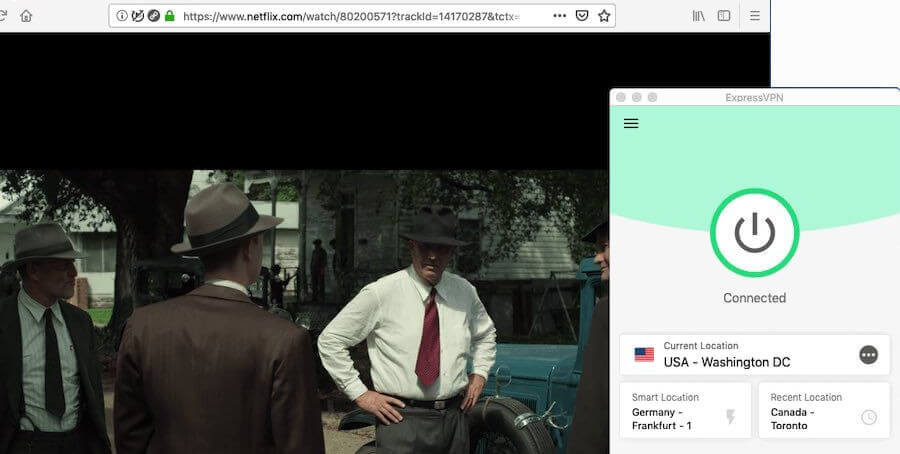The image size is (900, 454).
Task: Toggle the Firefox sidebar view
Action: coord(724,16)
